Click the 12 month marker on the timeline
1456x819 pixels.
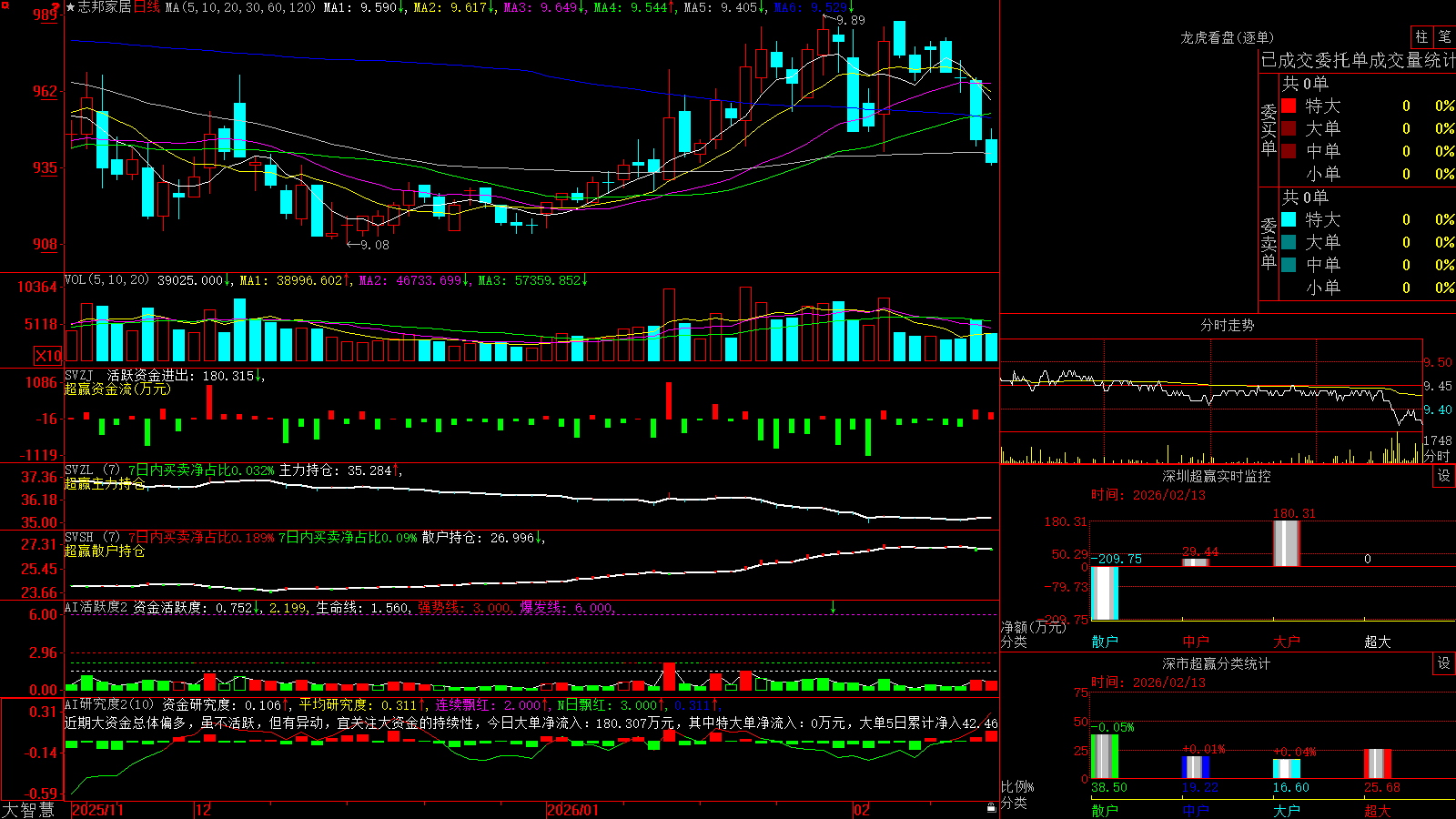pyautogui.click(x=203, y=810)
